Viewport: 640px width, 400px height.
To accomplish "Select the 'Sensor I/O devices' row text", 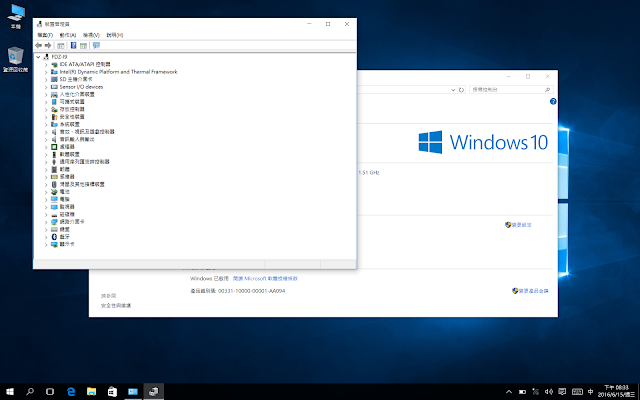I will click(x=81, y=87).
